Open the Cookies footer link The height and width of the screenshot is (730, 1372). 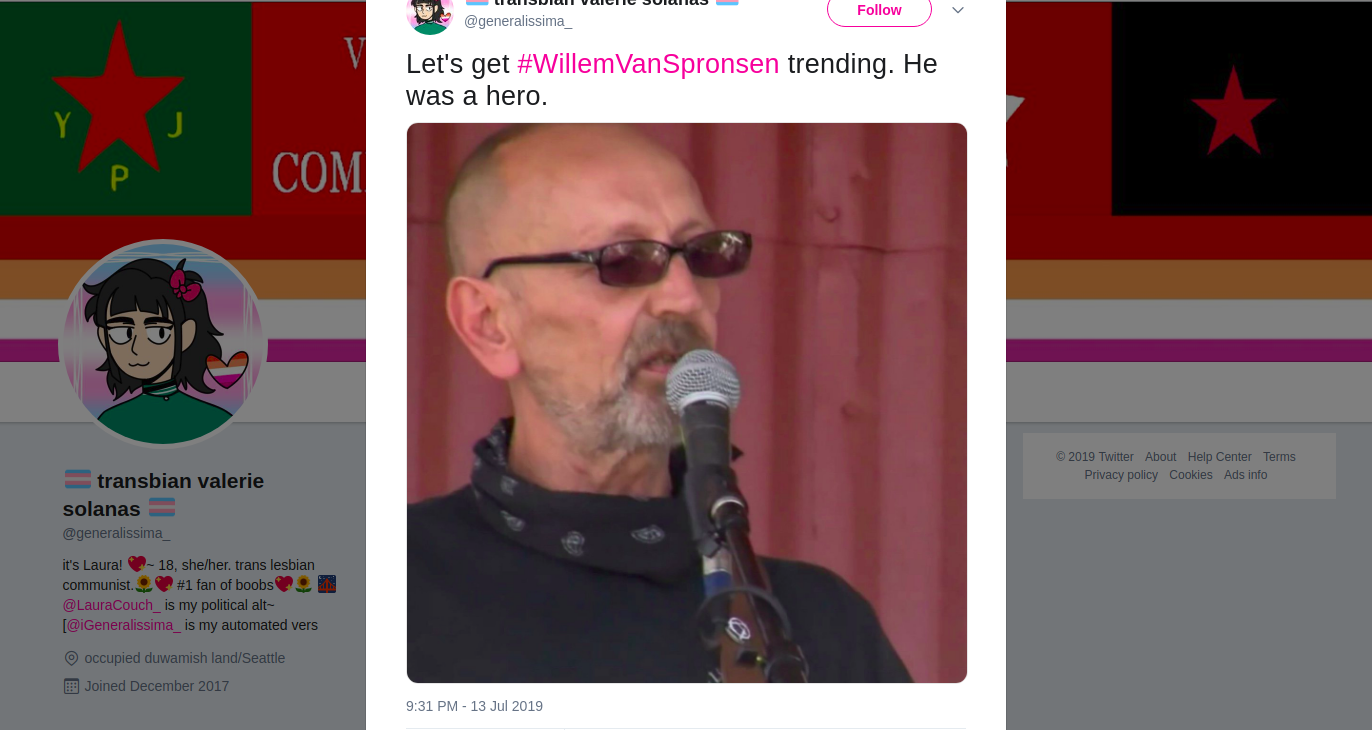tap(1191, 475)
